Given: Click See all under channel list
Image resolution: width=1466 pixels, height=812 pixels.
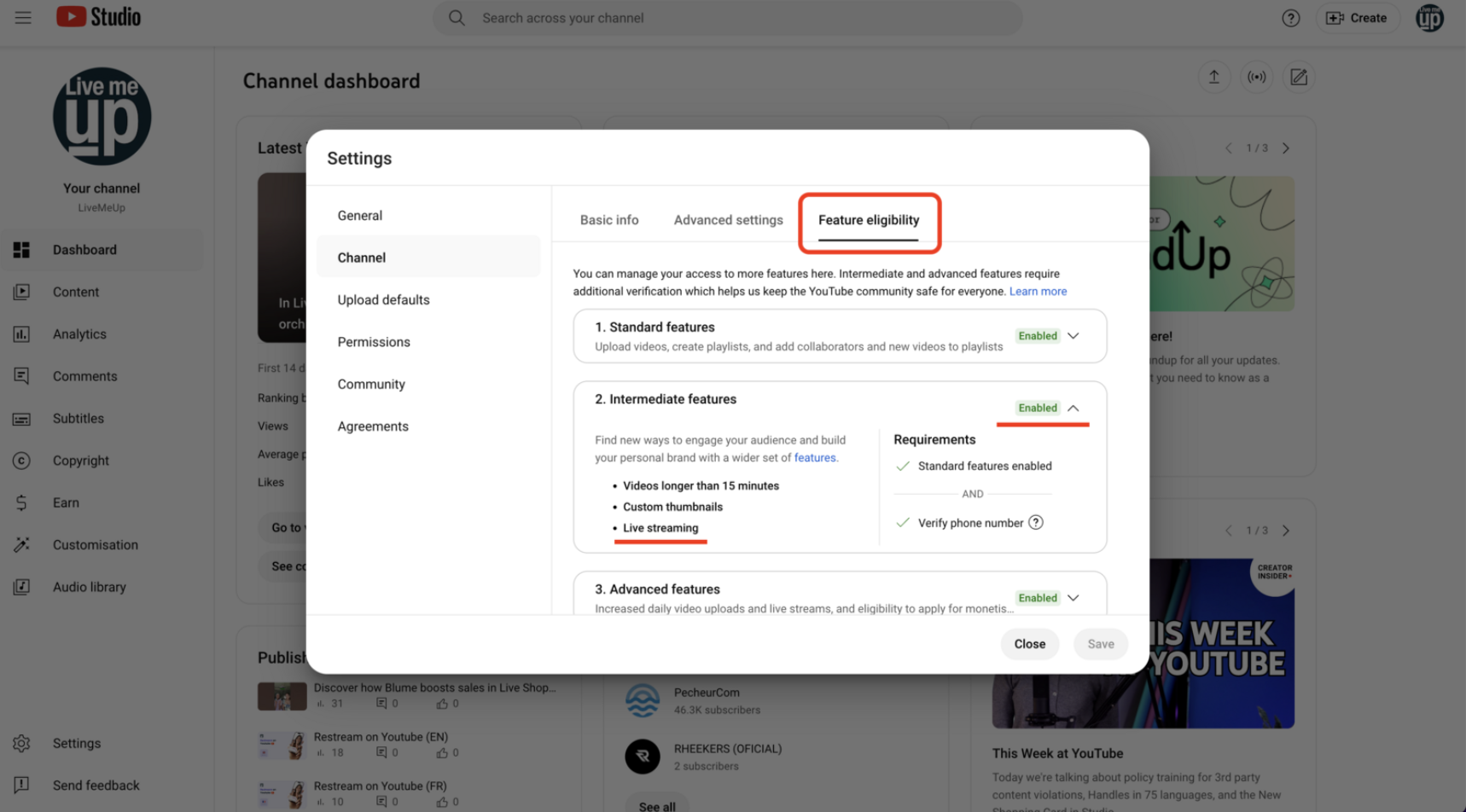Looking at the screenshot, I should pyautogui.click(x=657, y=806).
